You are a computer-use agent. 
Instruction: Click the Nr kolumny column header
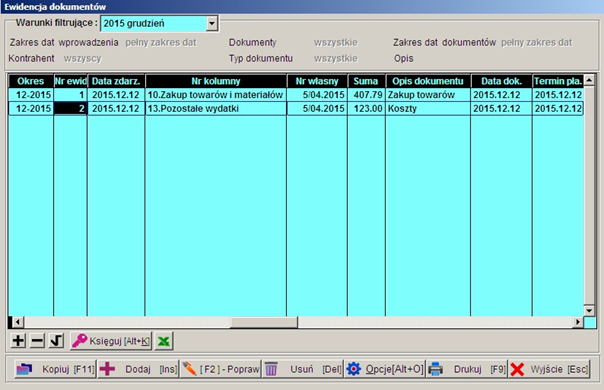tap(216, 81)
